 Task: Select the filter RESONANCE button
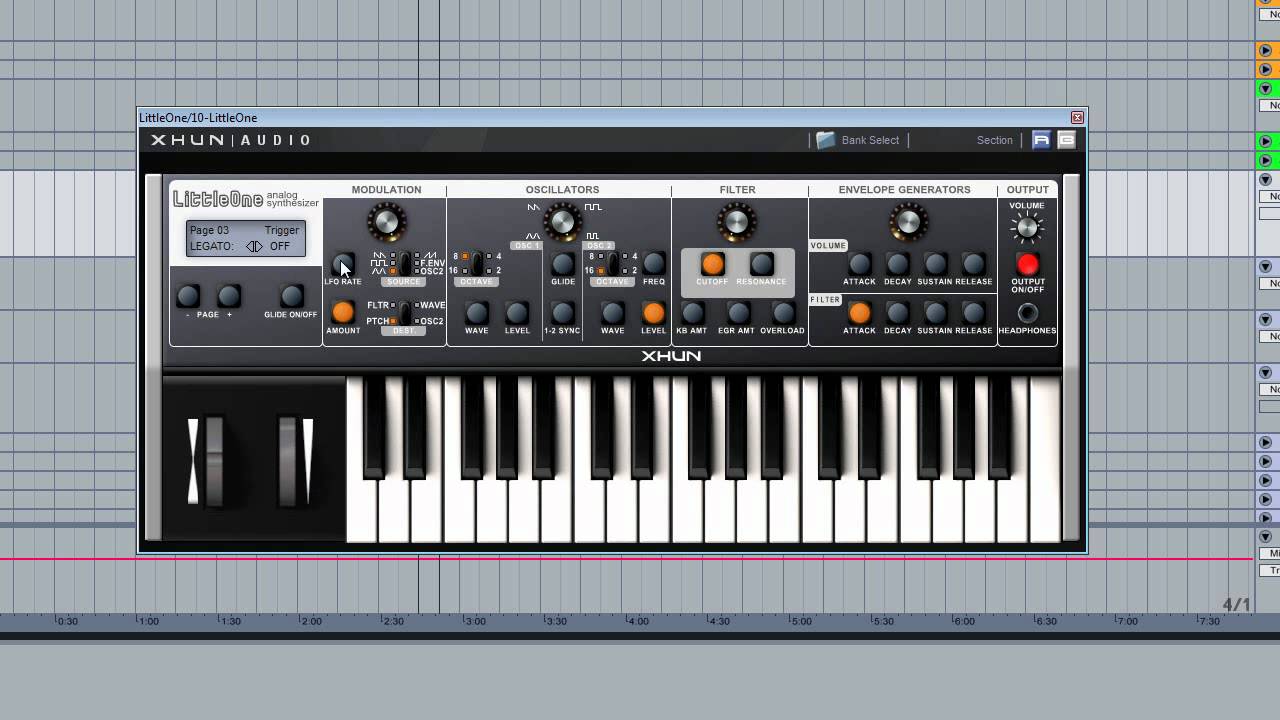click(x=762, y=264)
